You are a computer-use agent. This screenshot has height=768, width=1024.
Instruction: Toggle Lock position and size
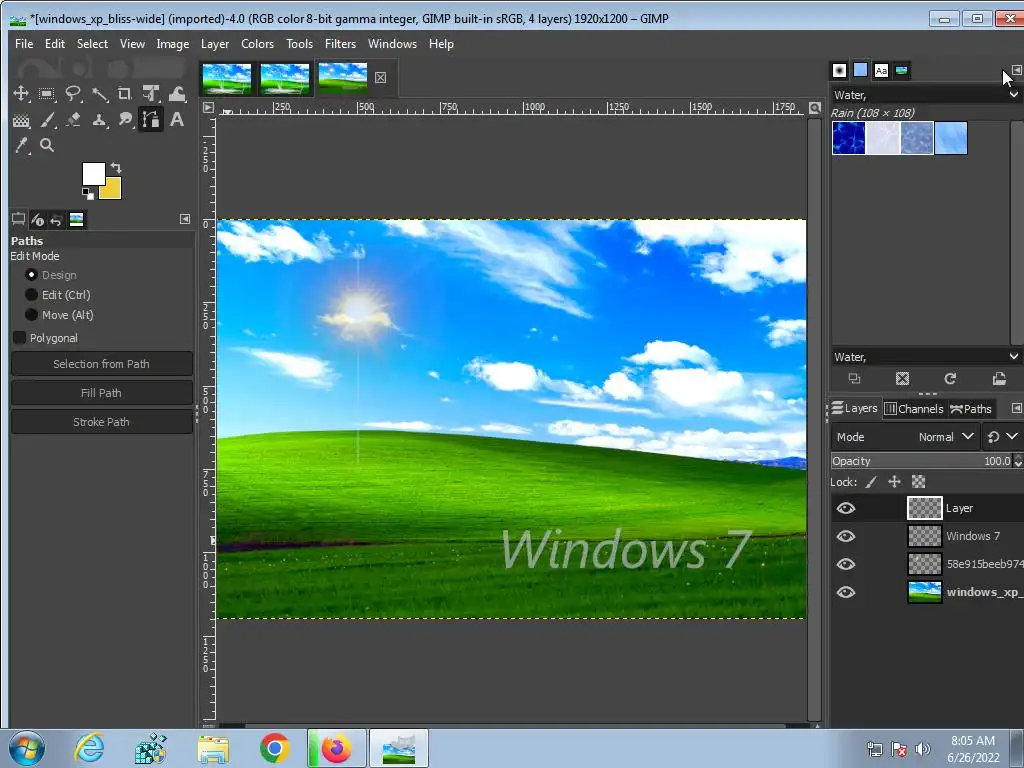895,482
